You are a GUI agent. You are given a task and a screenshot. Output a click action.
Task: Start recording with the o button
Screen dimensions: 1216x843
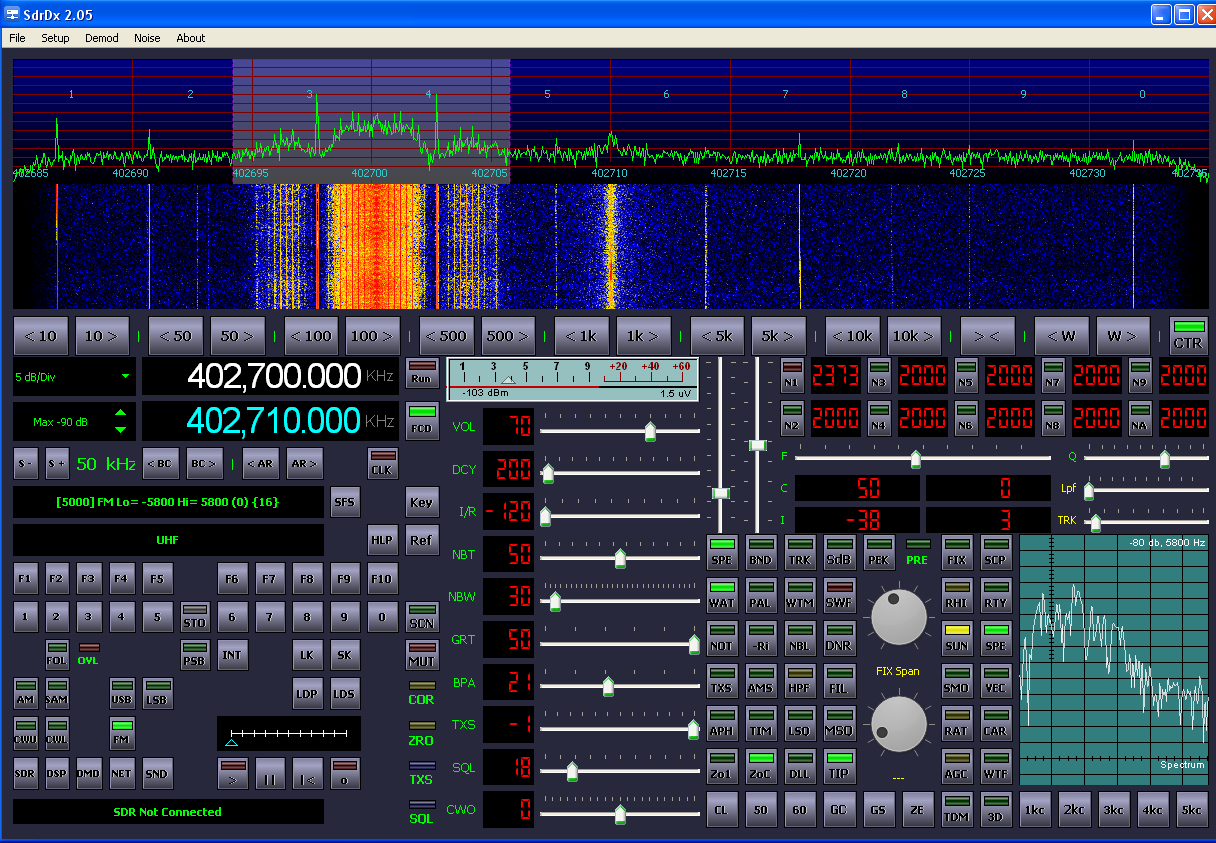pyautogui.click(x=345, y=773)
